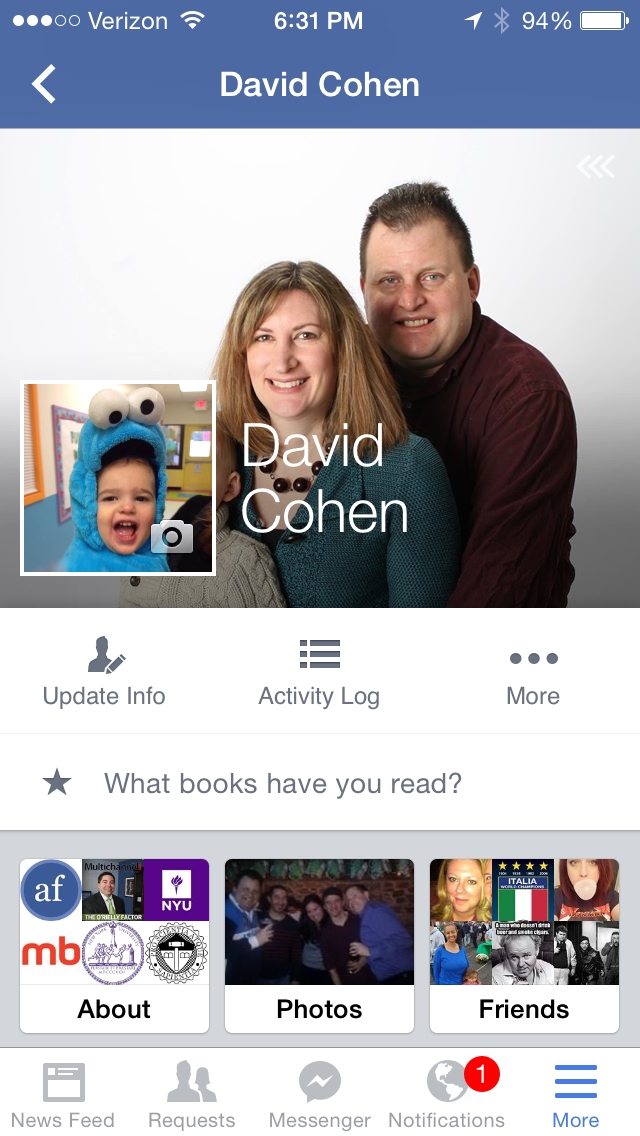This screenshot has width=640, height=1136.
Task: Tap the battery indicator in status bar
Action: [x=604, y=21]
